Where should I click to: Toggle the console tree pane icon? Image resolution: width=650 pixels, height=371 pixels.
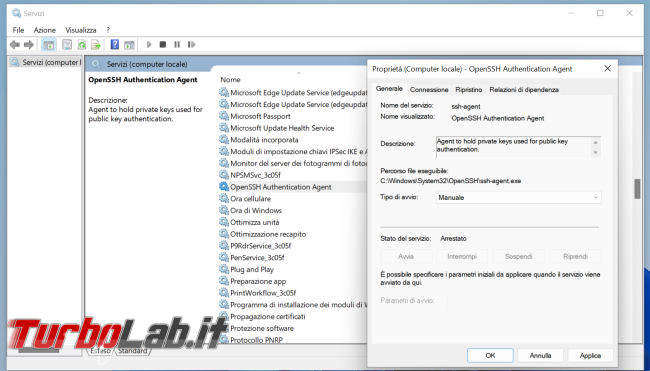(x=49, y=44)
